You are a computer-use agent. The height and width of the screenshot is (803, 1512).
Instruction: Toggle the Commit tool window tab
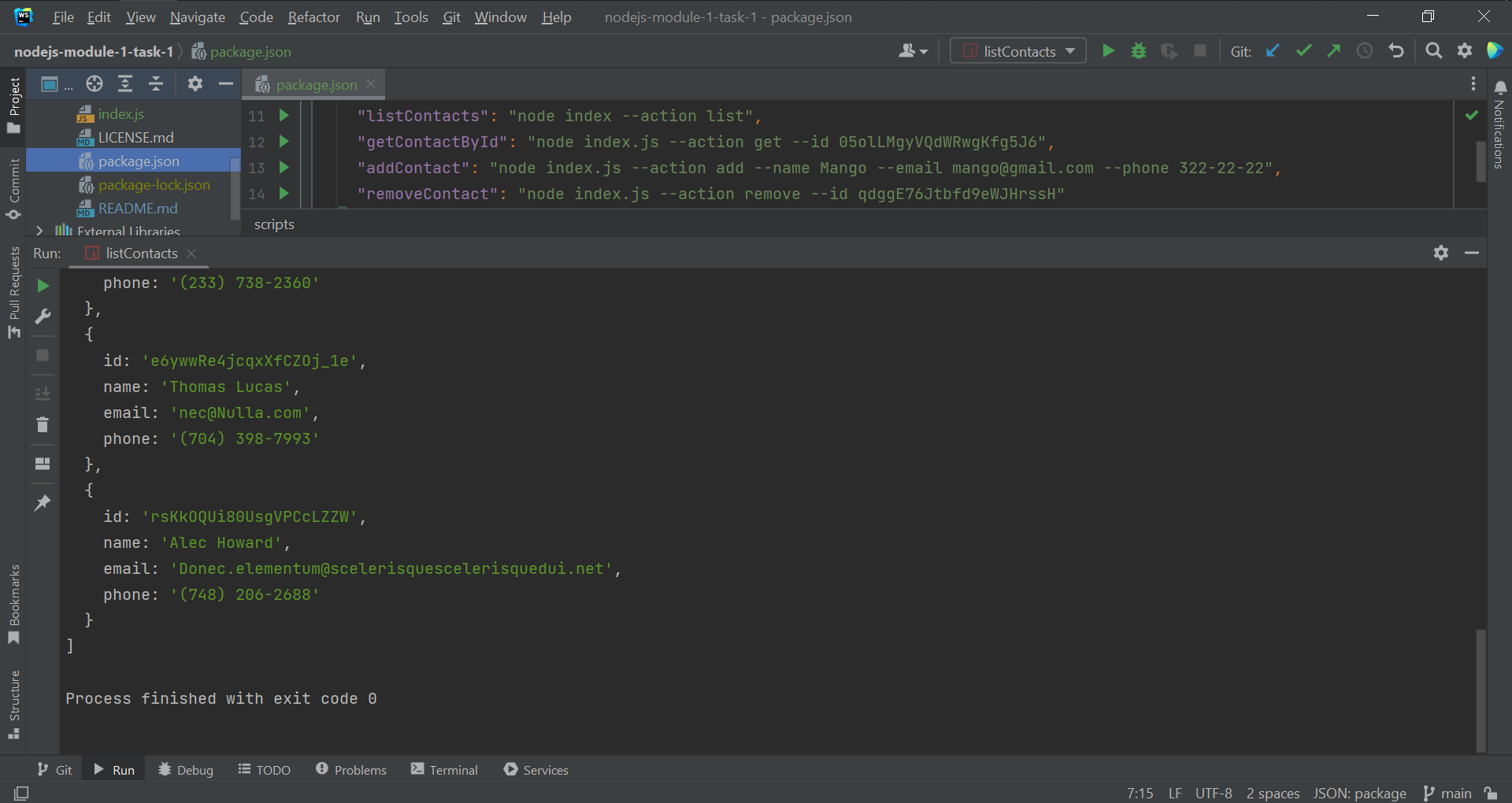(13, 190)
